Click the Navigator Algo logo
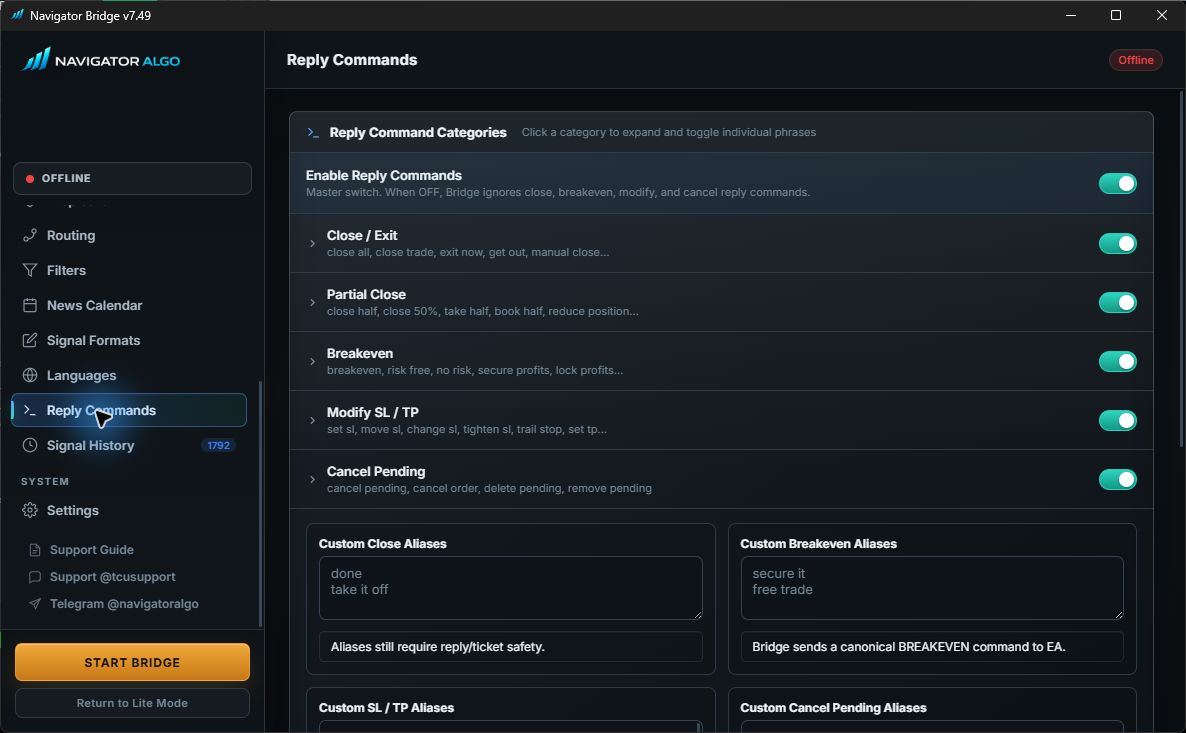The image size is (1186, 733). (x=101, y=60)
